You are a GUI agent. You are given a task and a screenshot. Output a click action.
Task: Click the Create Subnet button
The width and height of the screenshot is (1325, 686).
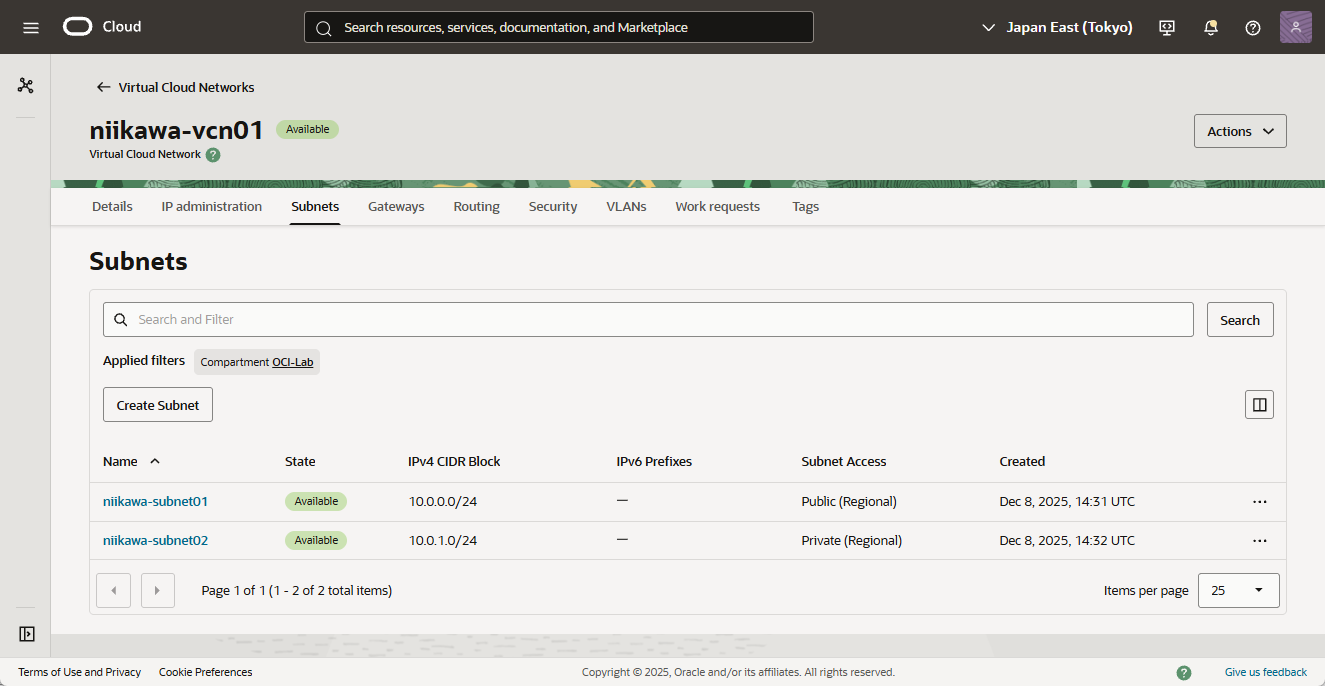tap(158, 405)
